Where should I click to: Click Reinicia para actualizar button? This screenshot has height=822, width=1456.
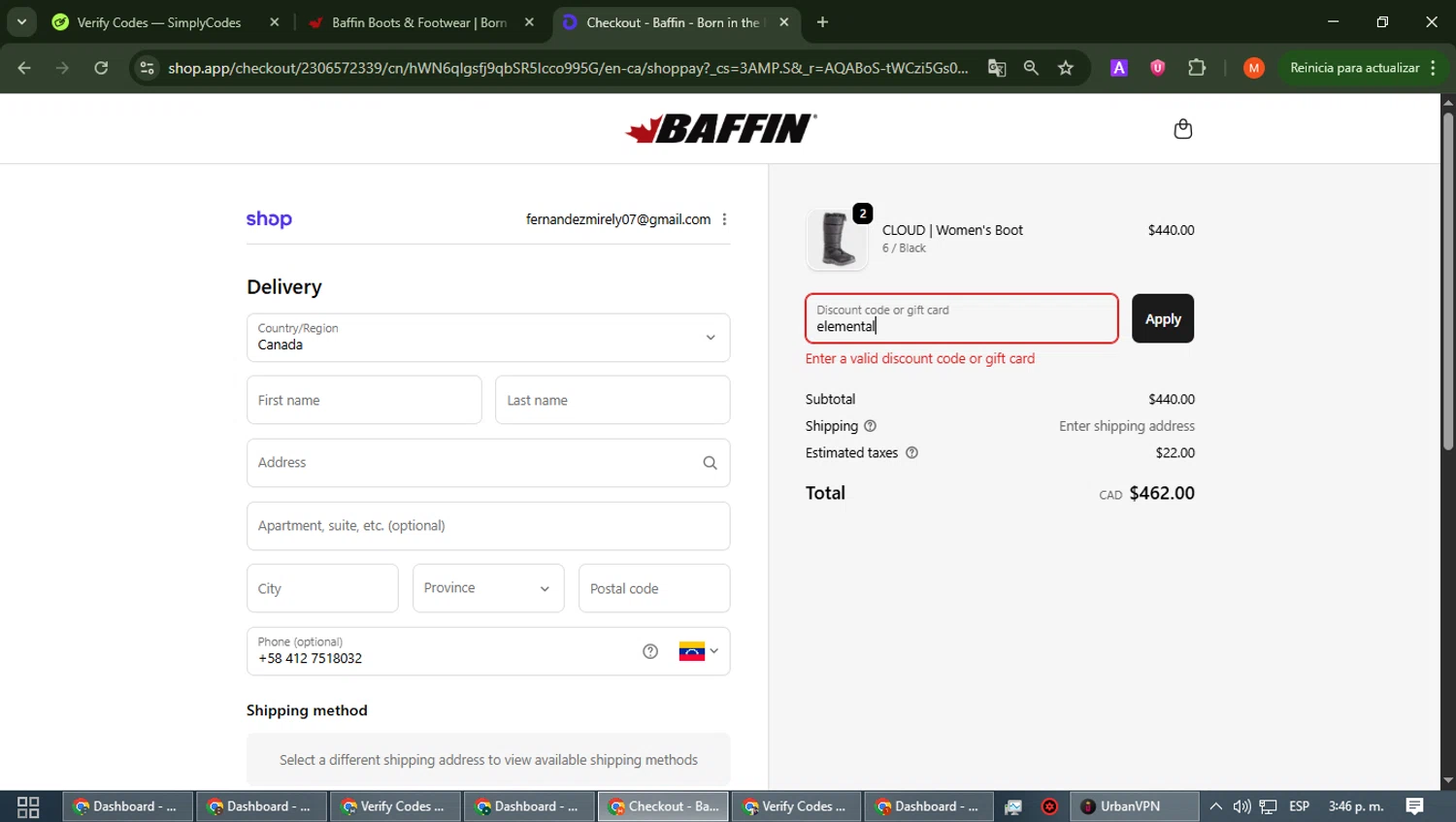[x=1354, y=68]
